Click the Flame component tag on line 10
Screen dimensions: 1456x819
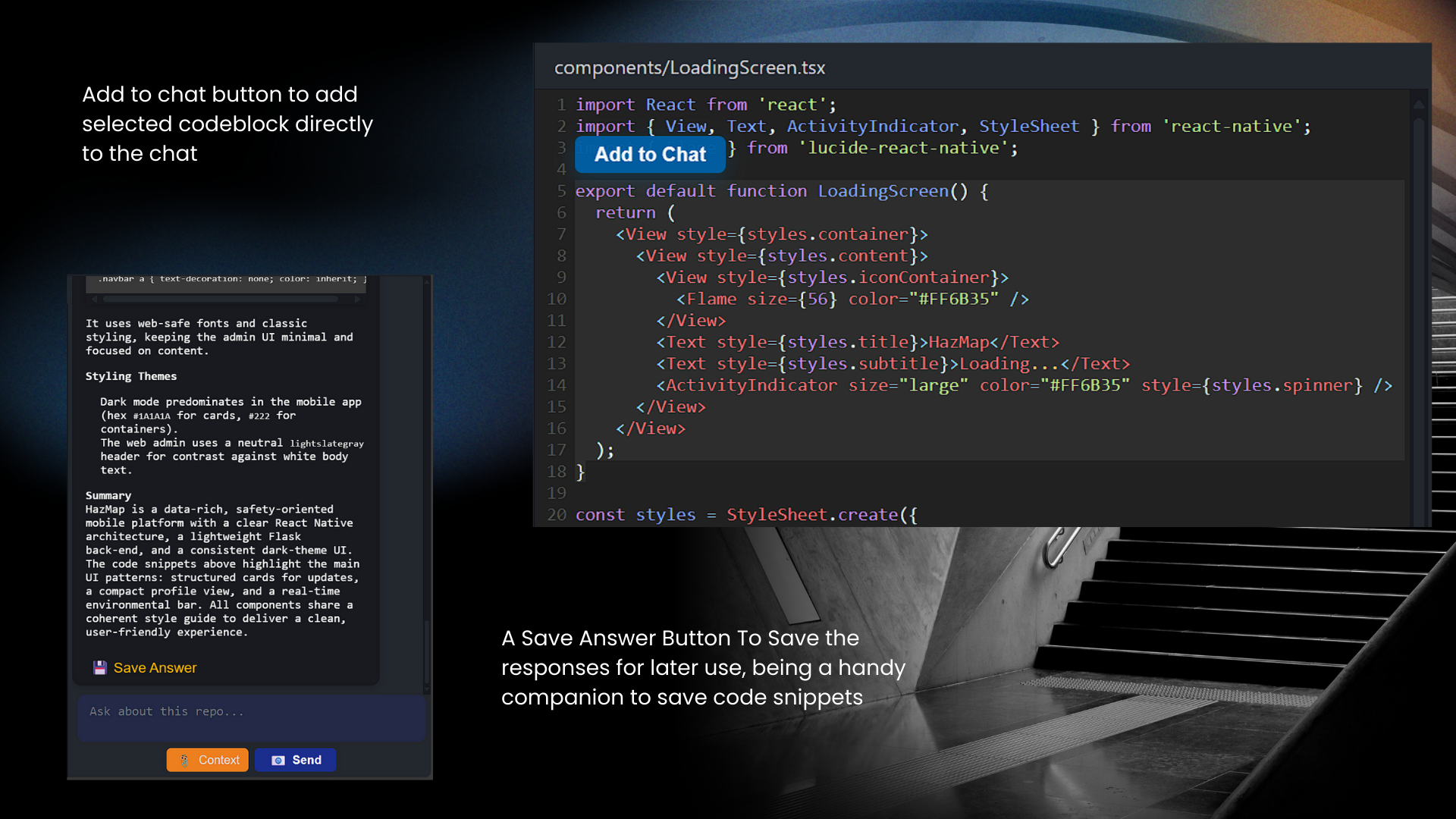pos(711,299)
